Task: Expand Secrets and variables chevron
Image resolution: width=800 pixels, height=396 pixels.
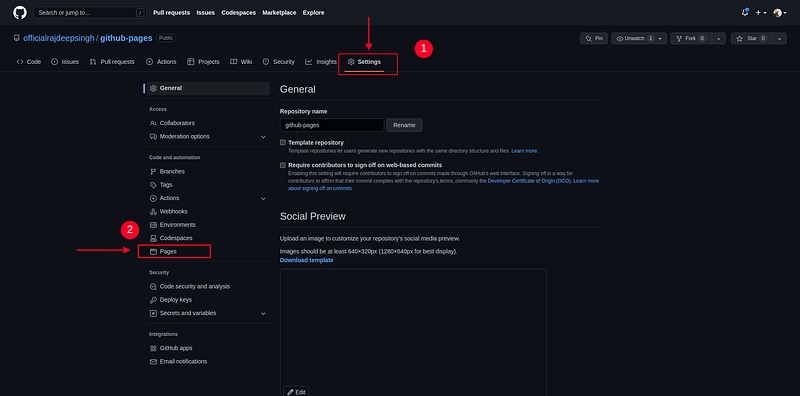Action: tap(263, 313)
